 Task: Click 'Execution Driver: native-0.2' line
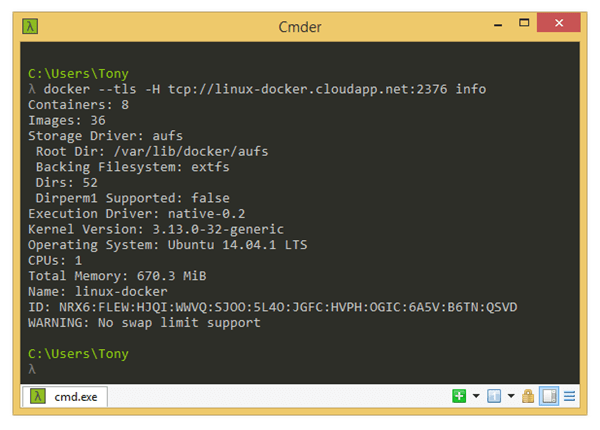[137, 213]
